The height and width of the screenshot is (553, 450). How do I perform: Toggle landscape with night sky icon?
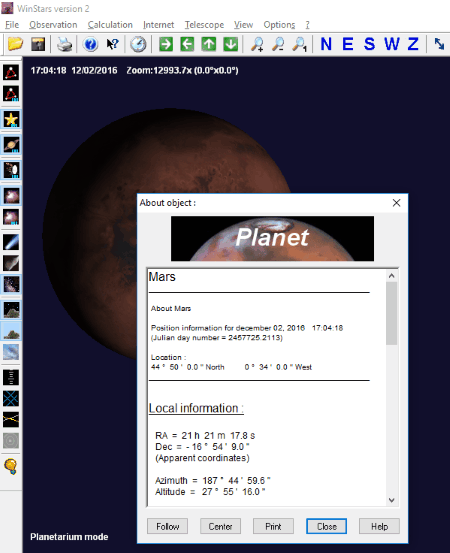tap(11, 310)
